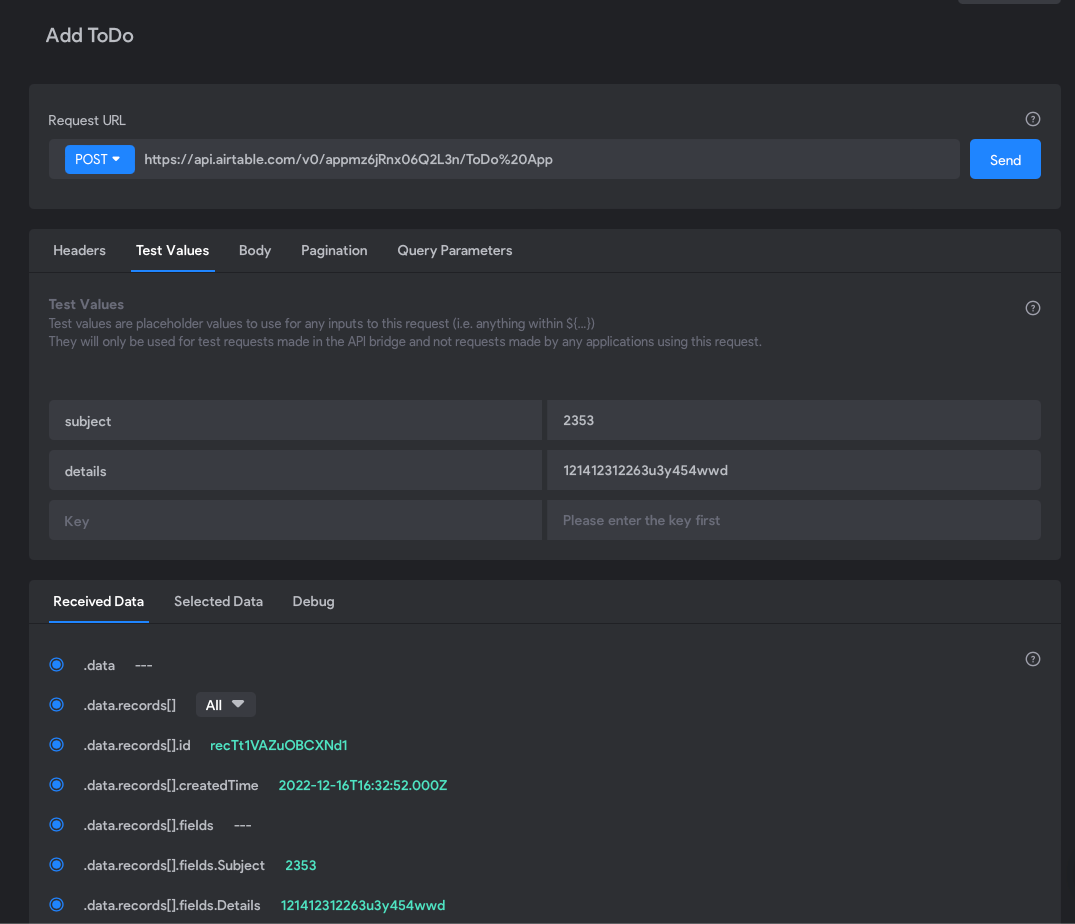Select the .data.records[].fields.Subject radio button
The height and width of the screenshot is (924, 1075).
point(57,865)
